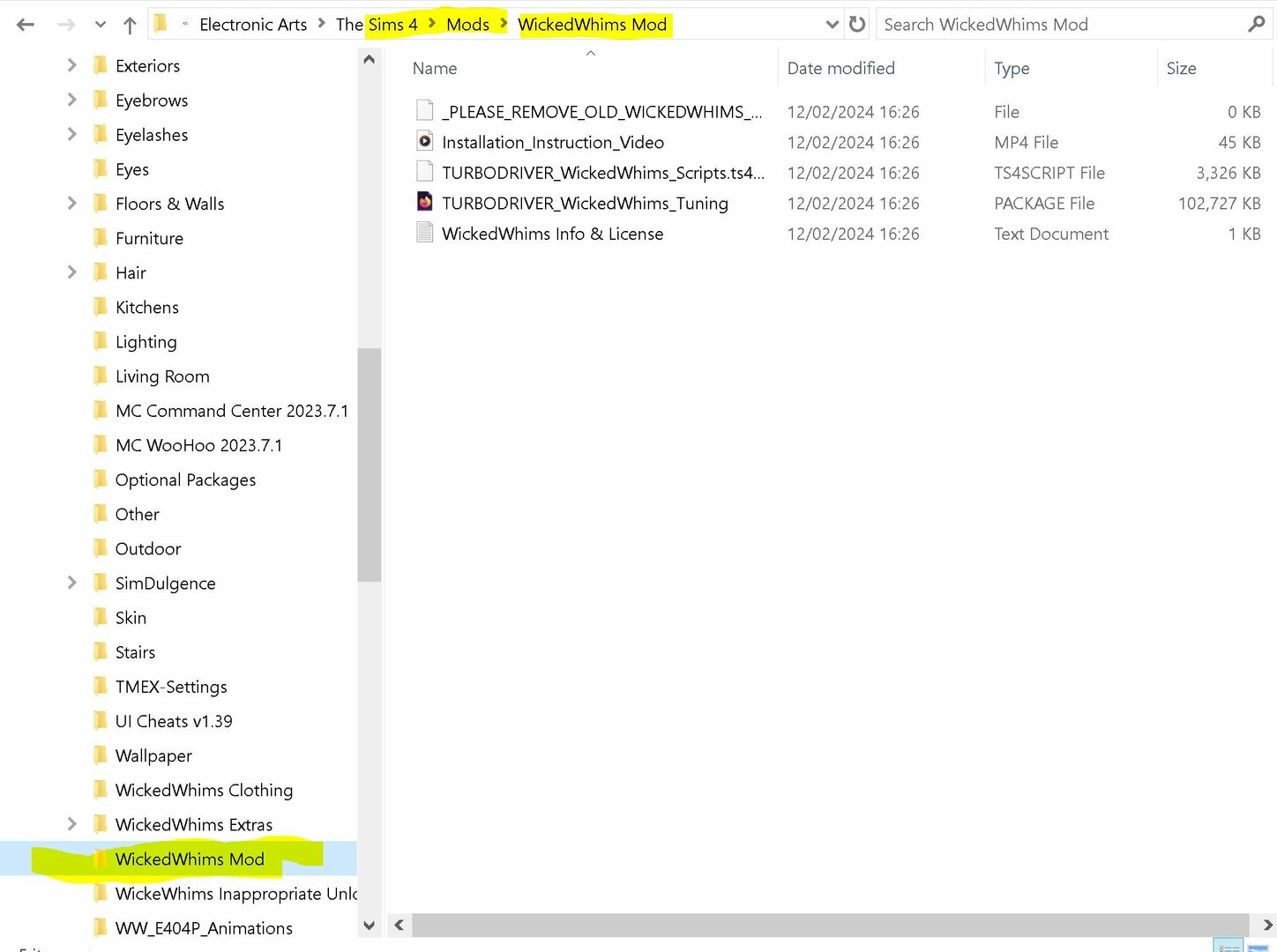Expand the Hair folder tree node
Image resolution: width=1277 pixels, height=952 pixels.
72,272
